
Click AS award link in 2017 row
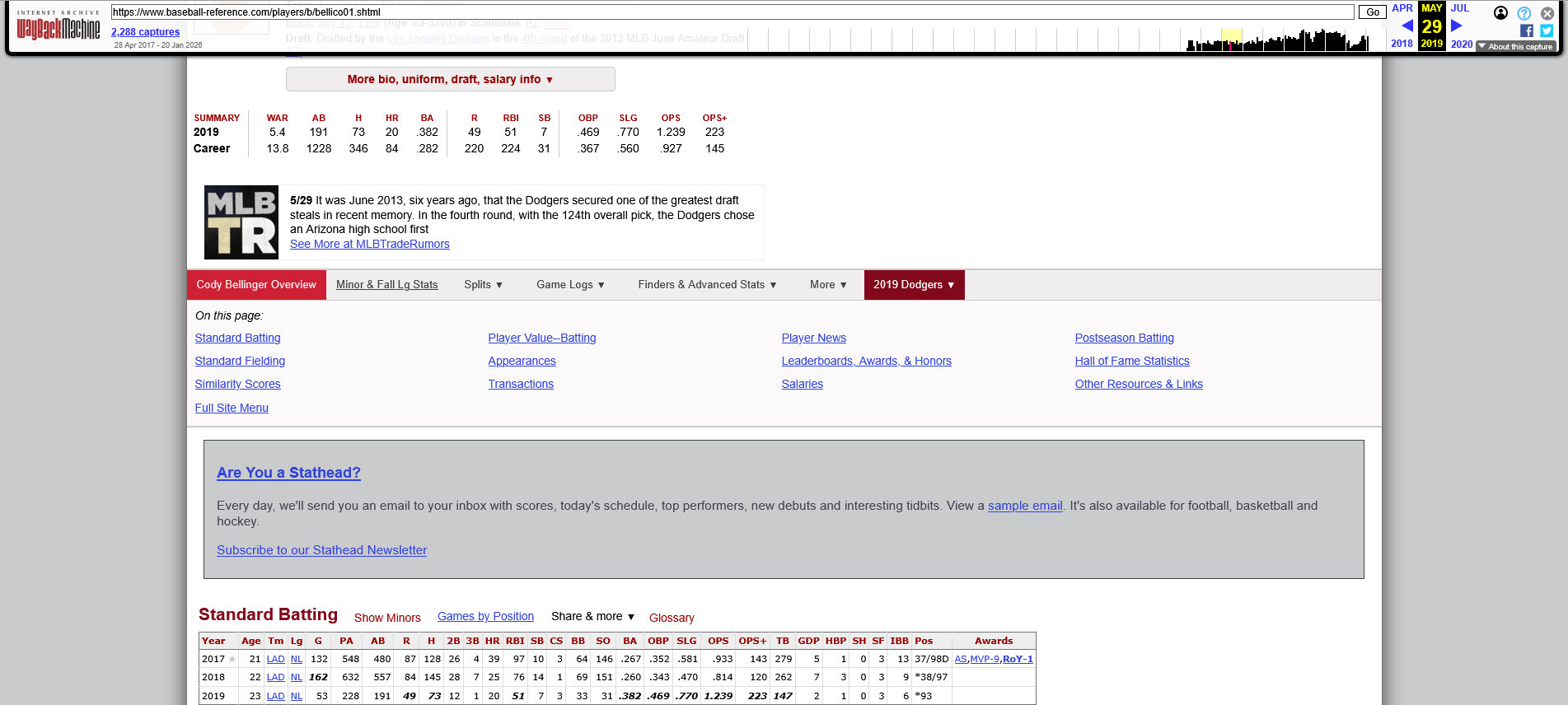pos(961,659)
